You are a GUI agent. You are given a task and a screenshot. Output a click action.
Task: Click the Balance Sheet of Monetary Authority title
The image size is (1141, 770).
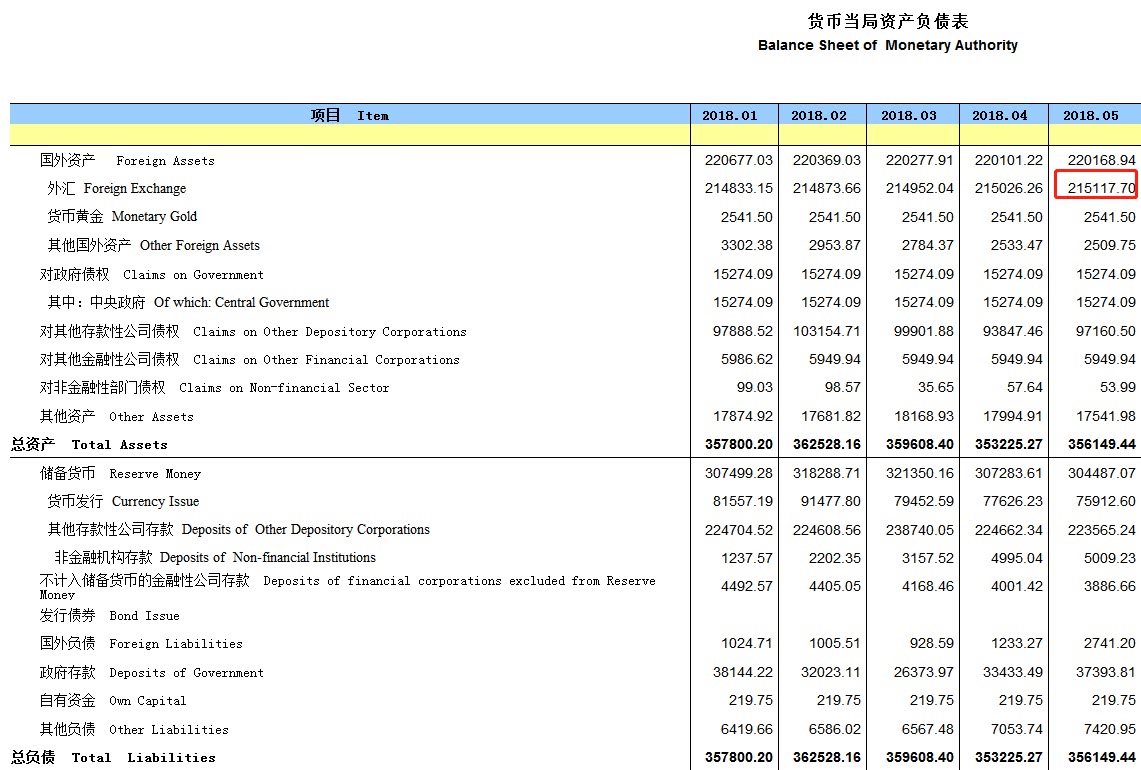coord(887,45)
